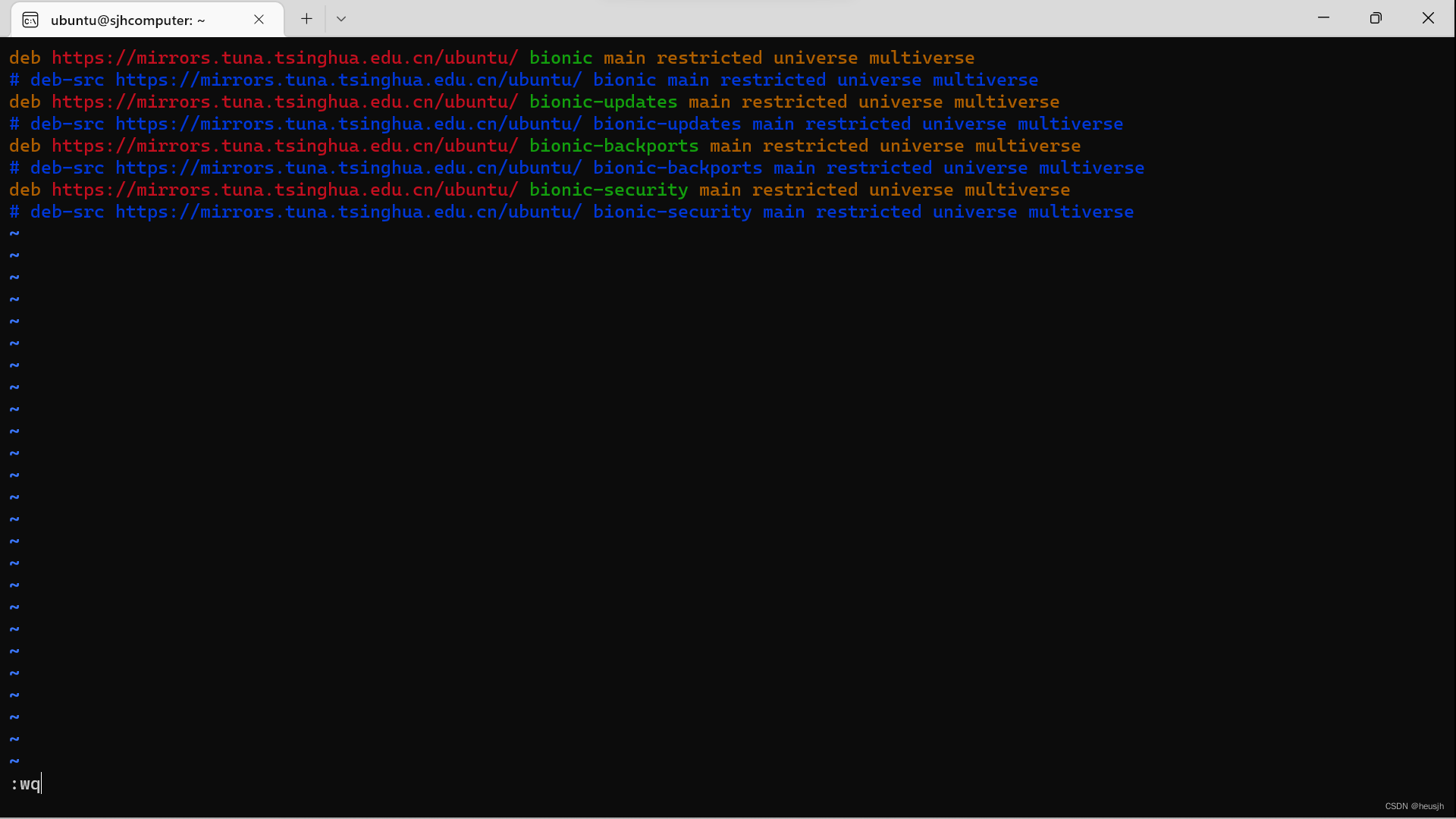Screen dimensions: 1456x819
Task: Click the commented deb-src bionic-updates line
Action: (566, 124)
